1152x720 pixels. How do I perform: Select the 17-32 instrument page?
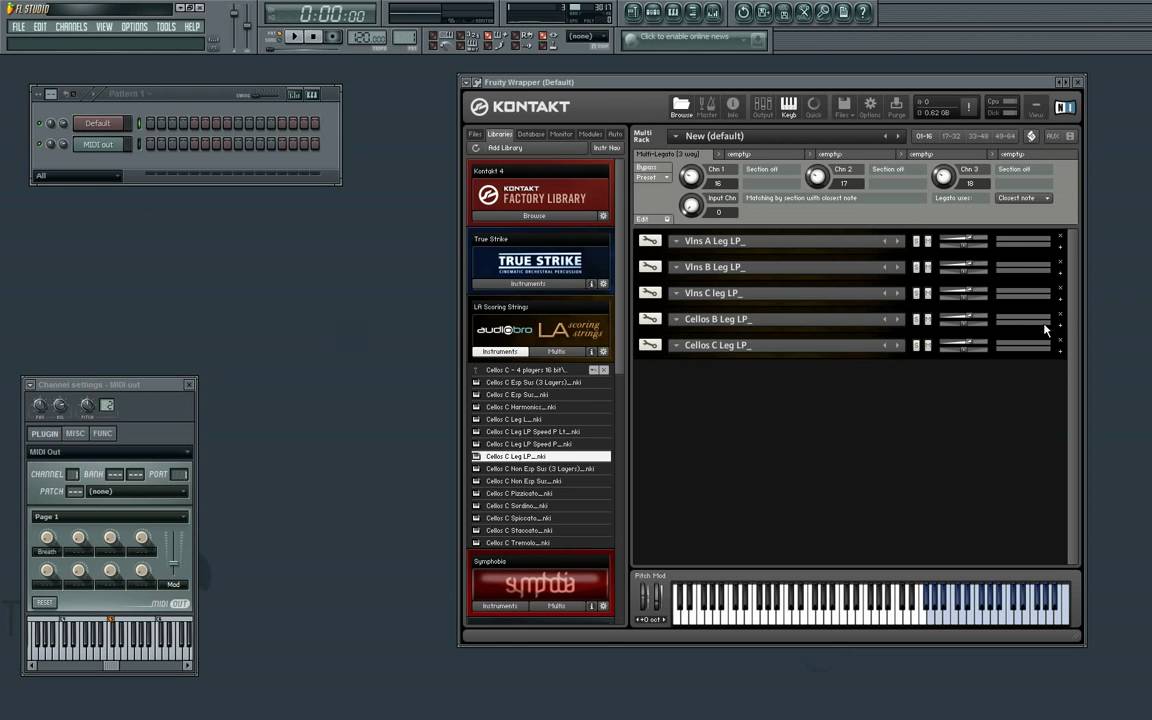click(951, 136)
